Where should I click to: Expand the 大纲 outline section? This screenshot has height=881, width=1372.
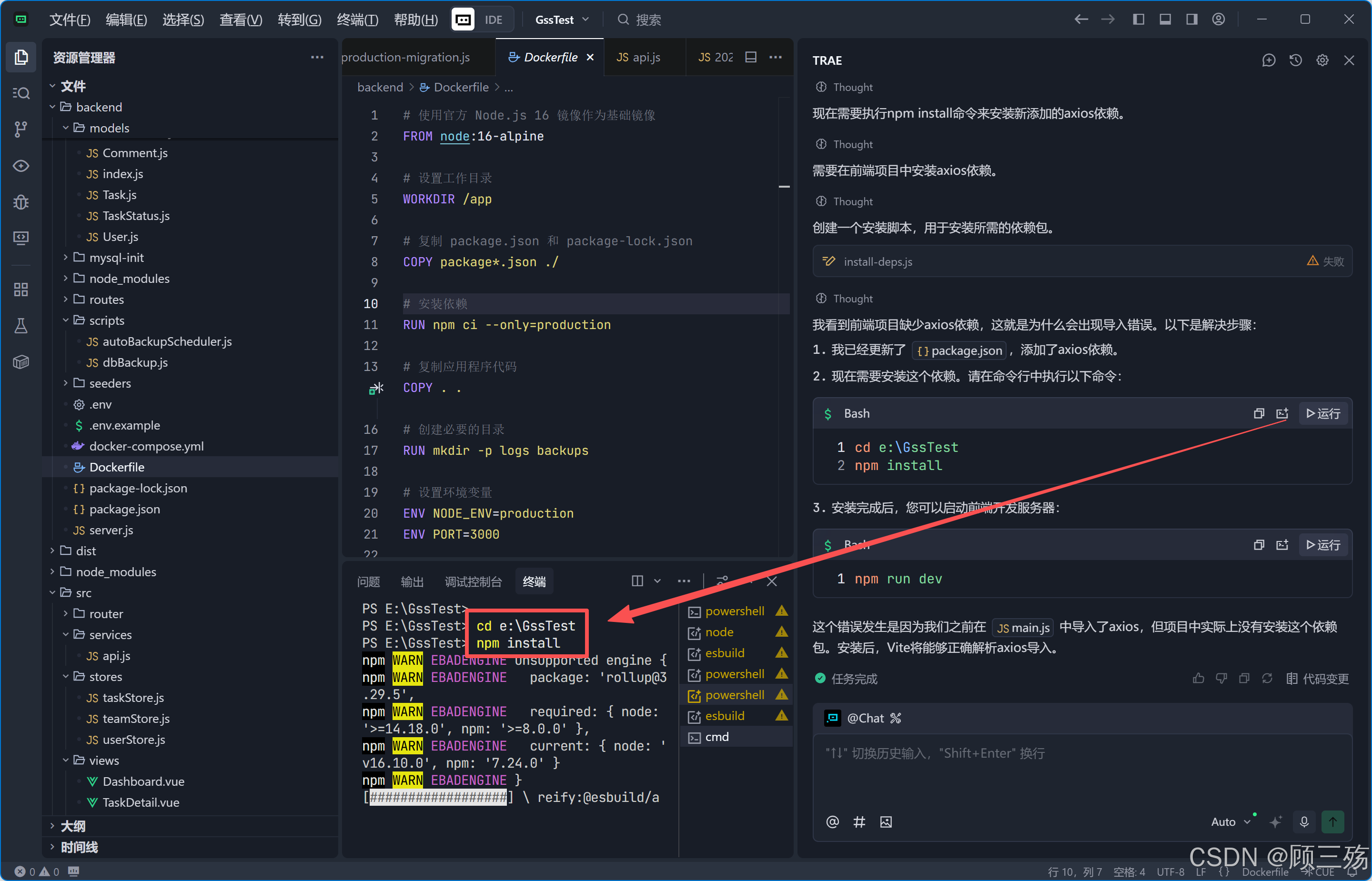pyautogui.click(x=73, y=826)
